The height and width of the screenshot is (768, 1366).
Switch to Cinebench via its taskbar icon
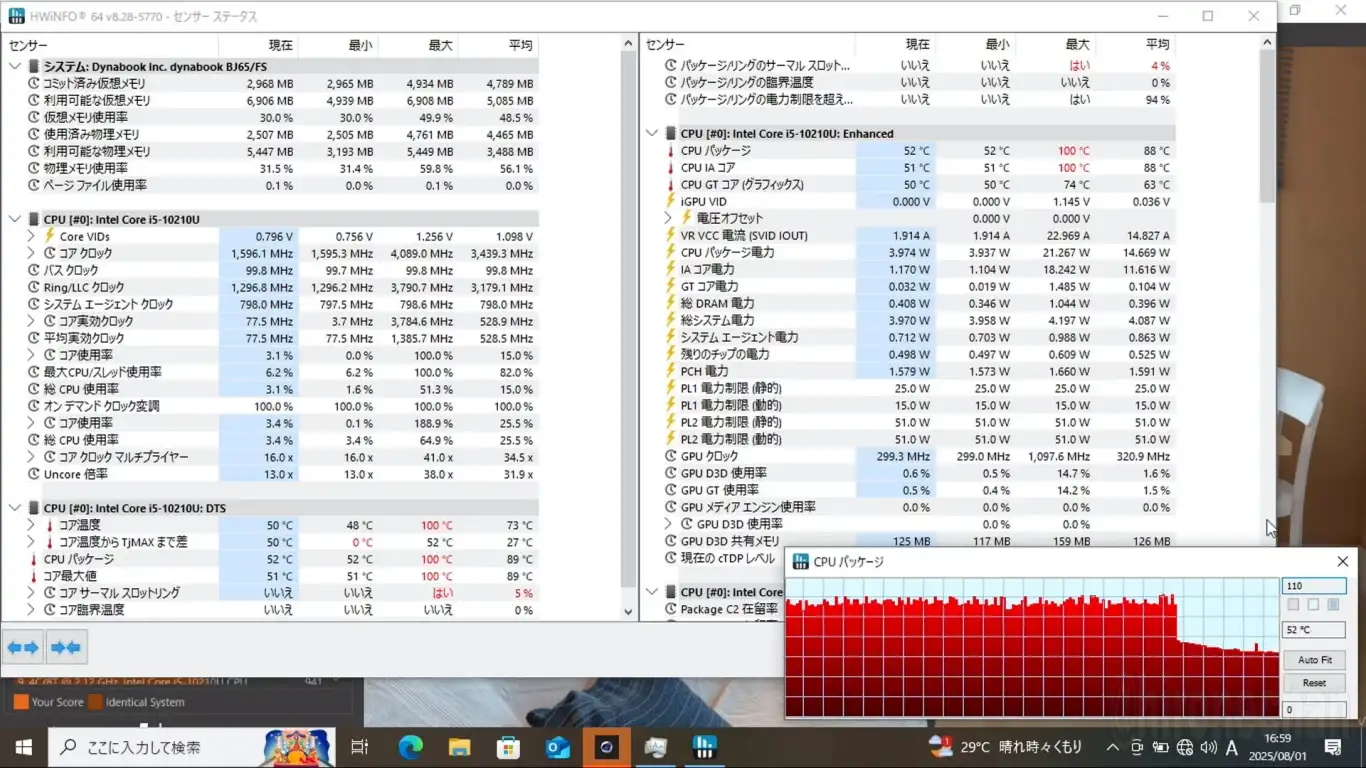(x=606, y=747)
